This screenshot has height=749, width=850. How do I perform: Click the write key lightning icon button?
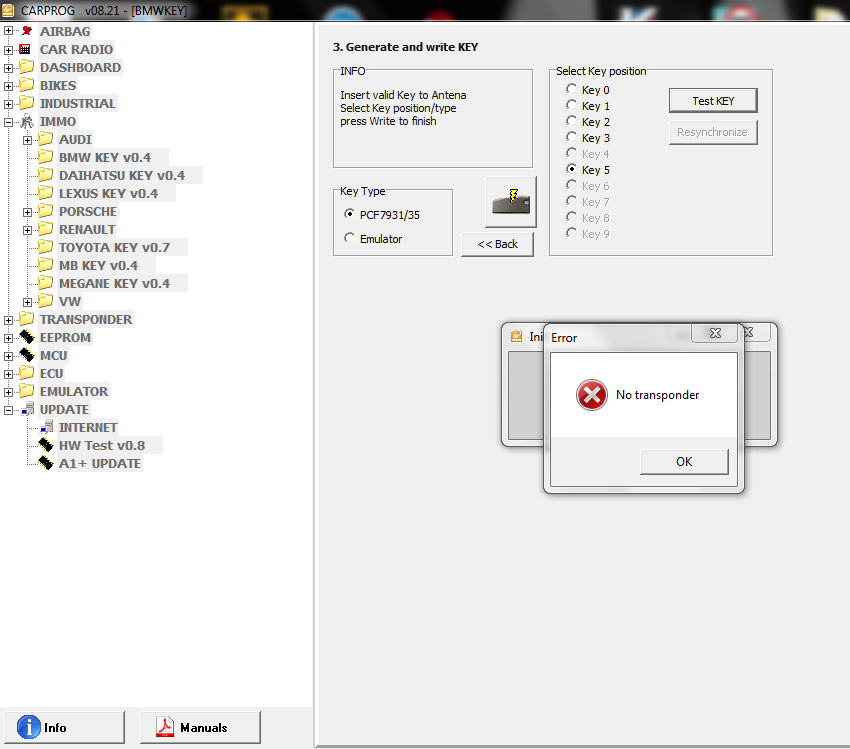pyautogui.click(x=511, y=202)
